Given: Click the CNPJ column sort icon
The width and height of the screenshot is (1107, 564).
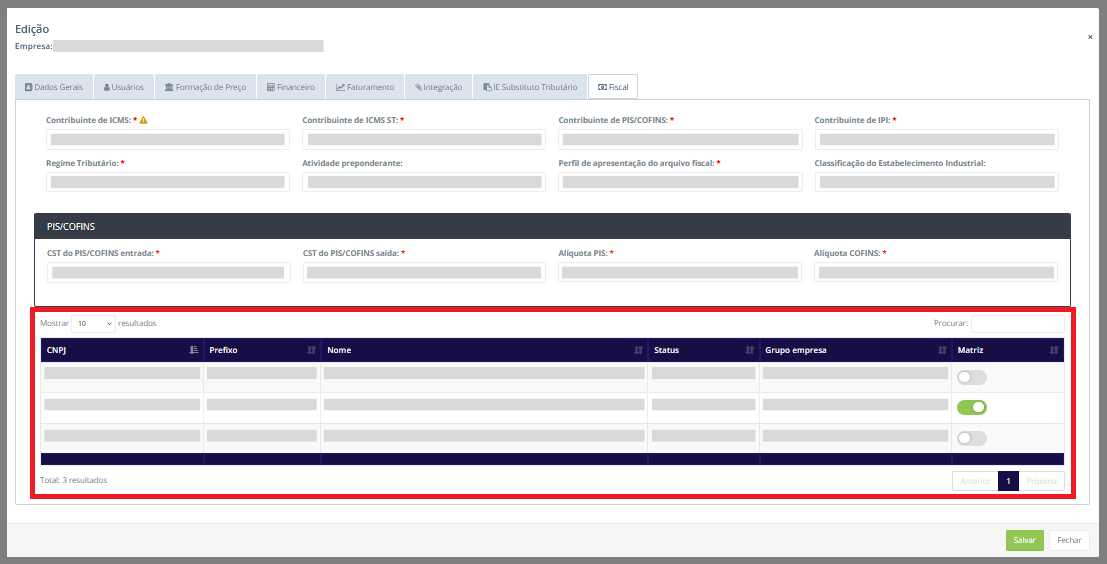Looking at the screenshot, I should [x=193, y=351].
